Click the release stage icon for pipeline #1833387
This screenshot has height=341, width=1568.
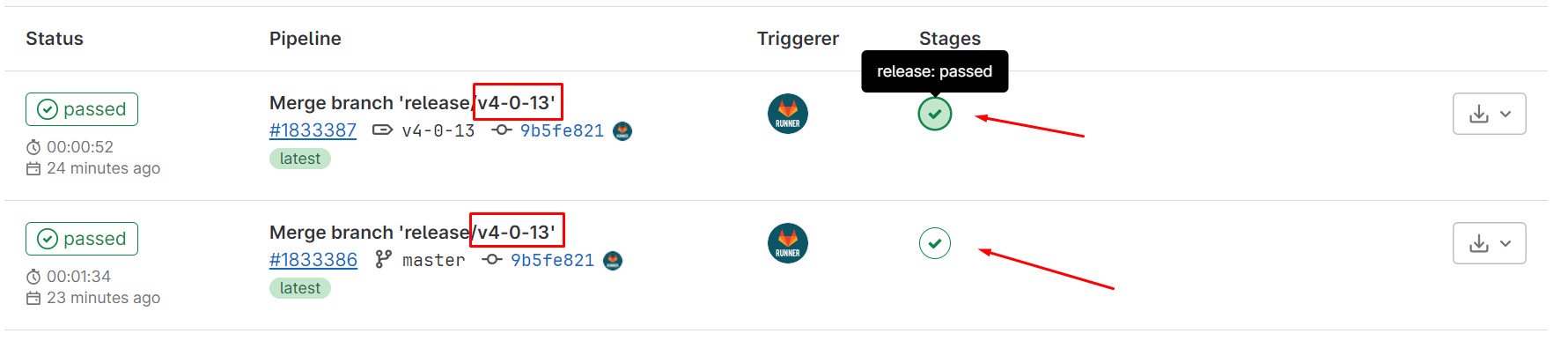935,114
